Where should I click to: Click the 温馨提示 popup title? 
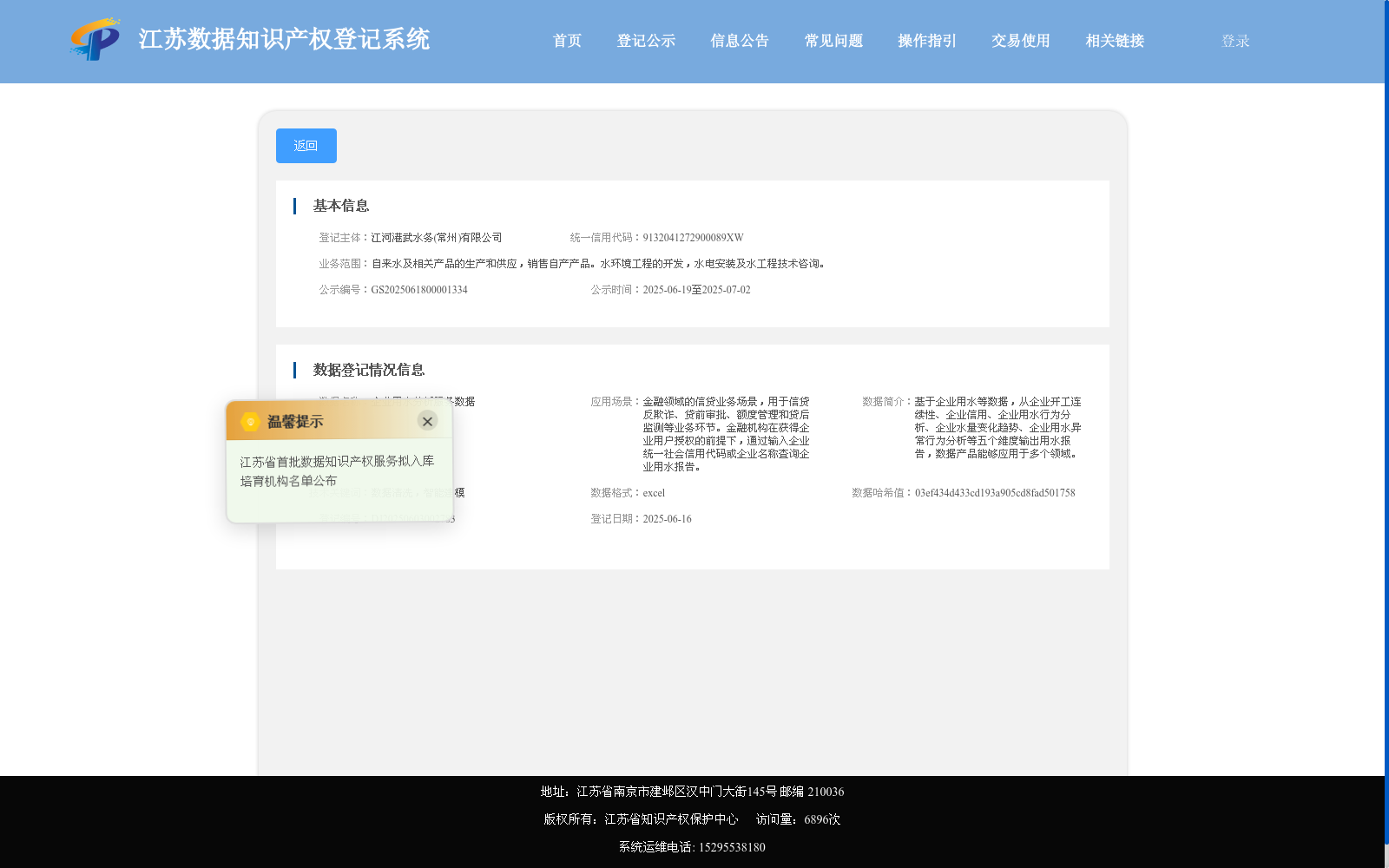click(295, 422)
